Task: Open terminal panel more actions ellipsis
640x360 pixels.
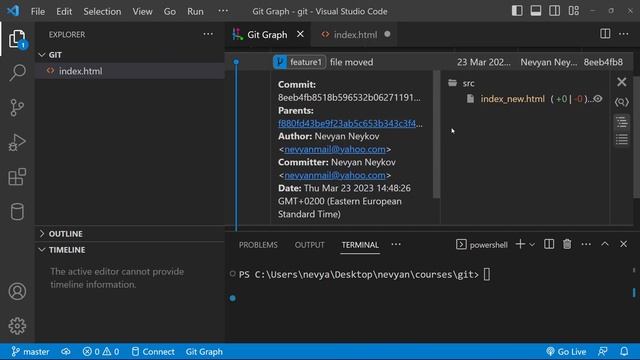Action: (586, 244)
